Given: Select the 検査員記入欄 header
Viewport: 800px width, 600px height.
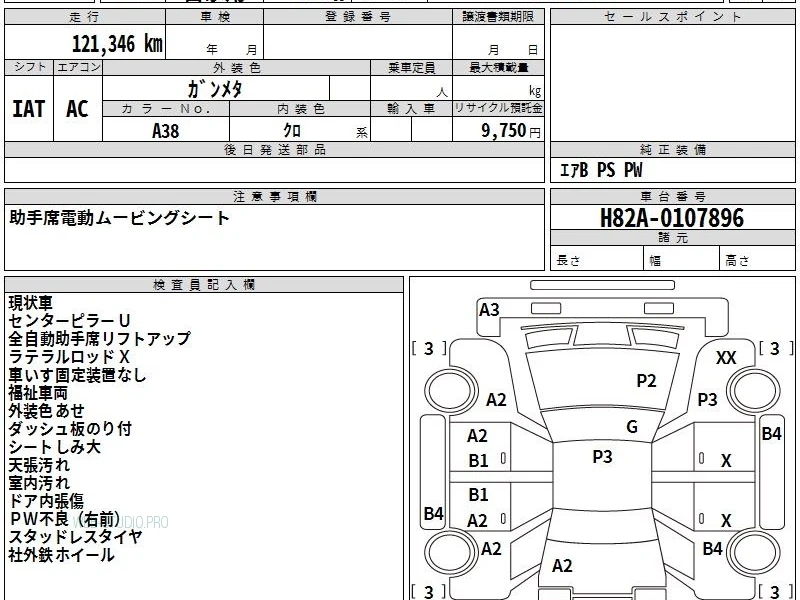Looking at the screenshot, I should pos(204,285).
